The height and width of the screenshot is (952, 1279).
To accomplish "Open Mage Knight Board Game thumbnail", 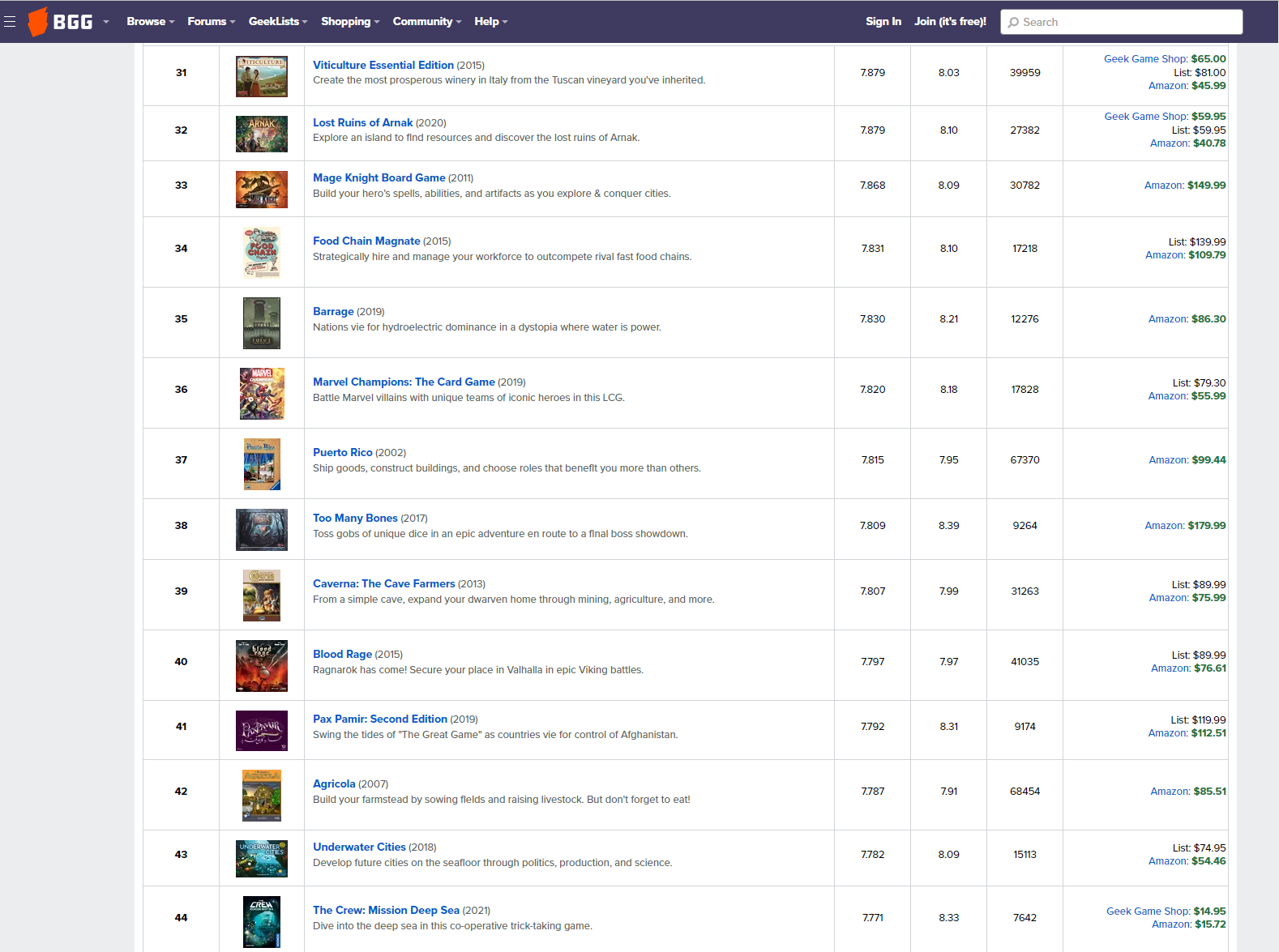I will [x=262, y=190].
